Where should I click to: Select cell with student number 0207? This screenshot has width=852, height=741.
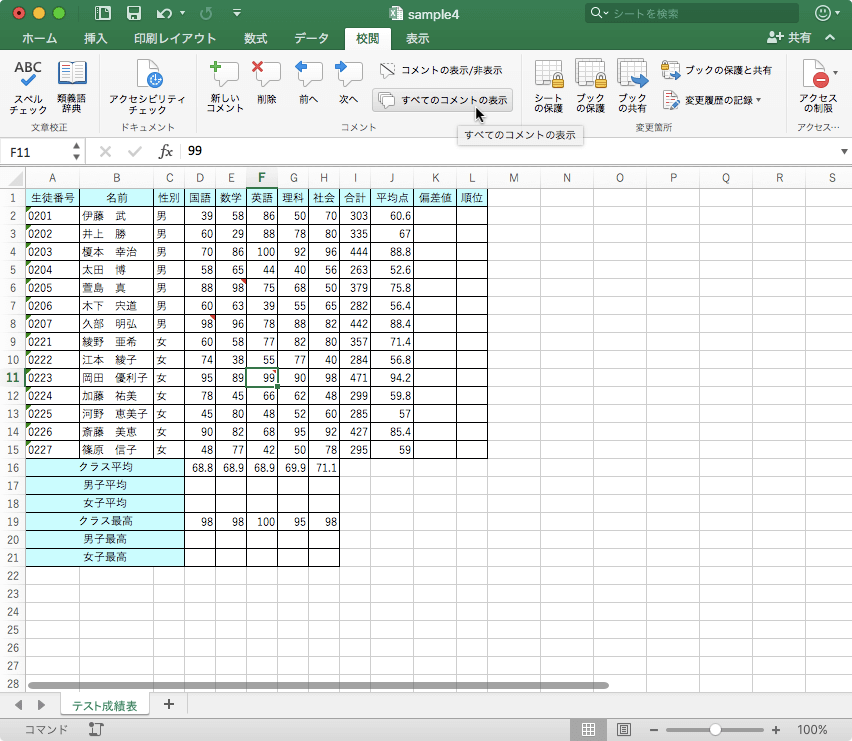52,324
